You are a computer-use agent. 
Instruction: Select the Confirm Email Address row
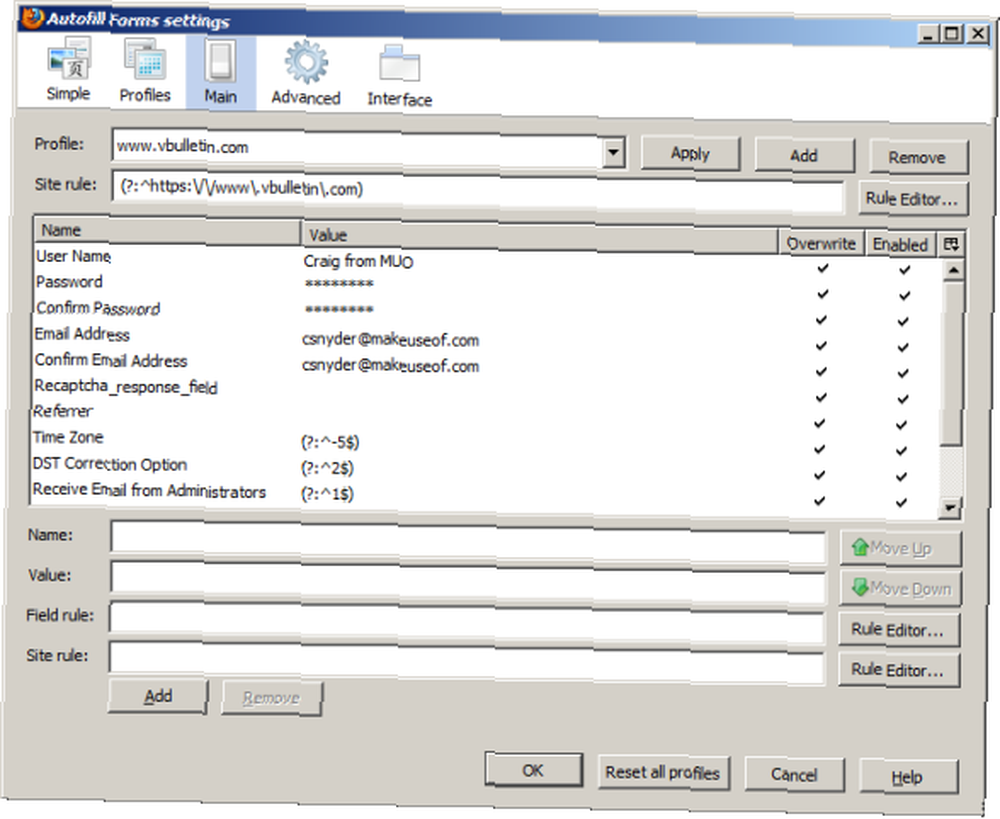pos(487,365)
